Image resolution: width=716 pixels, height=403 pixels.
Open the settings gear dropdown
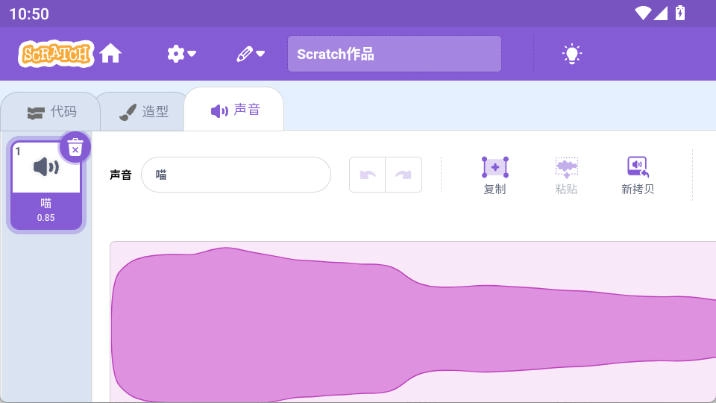[181, 54]
